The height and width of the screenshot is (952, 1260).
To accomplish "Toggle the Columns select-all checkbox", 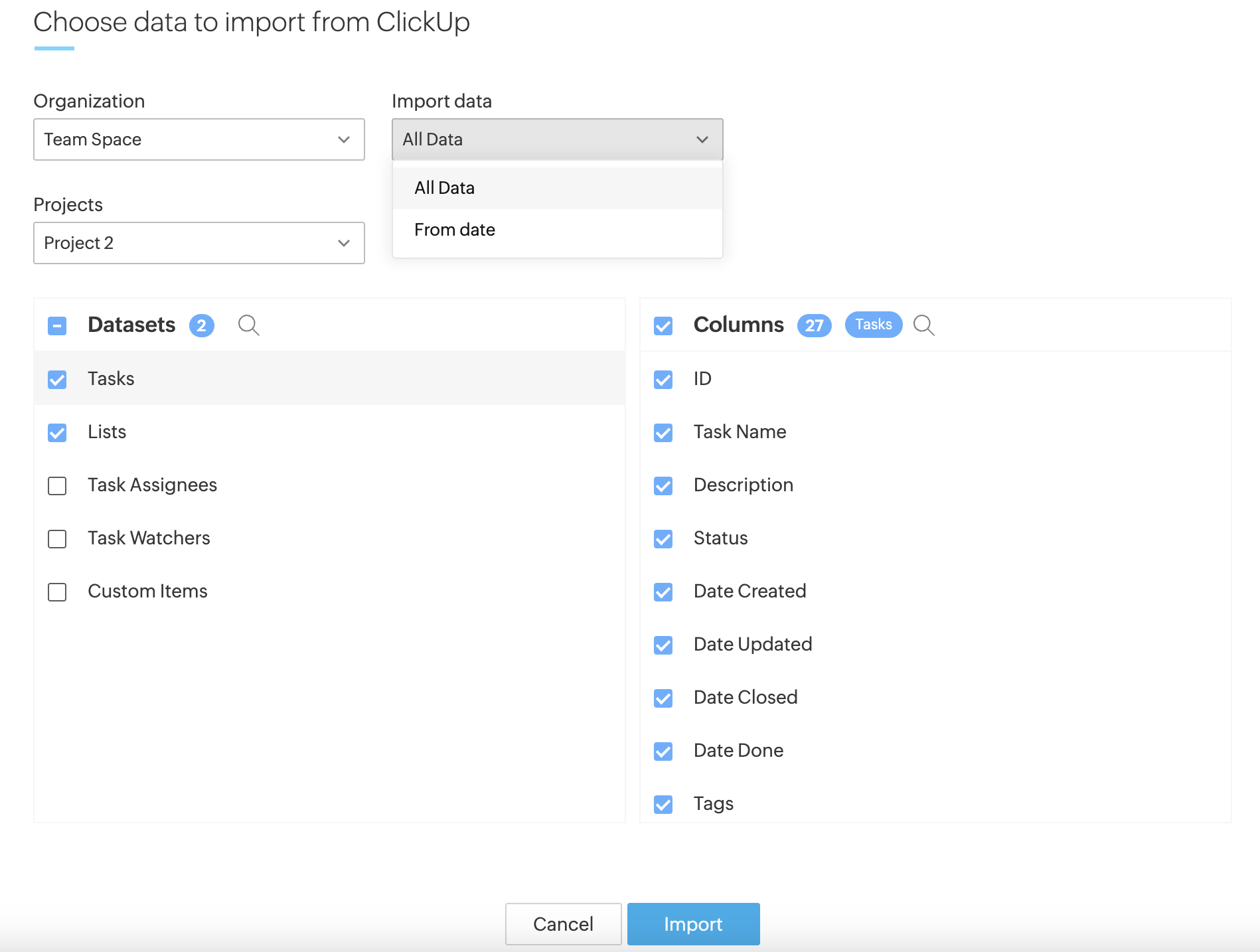I will click(663, 326).
